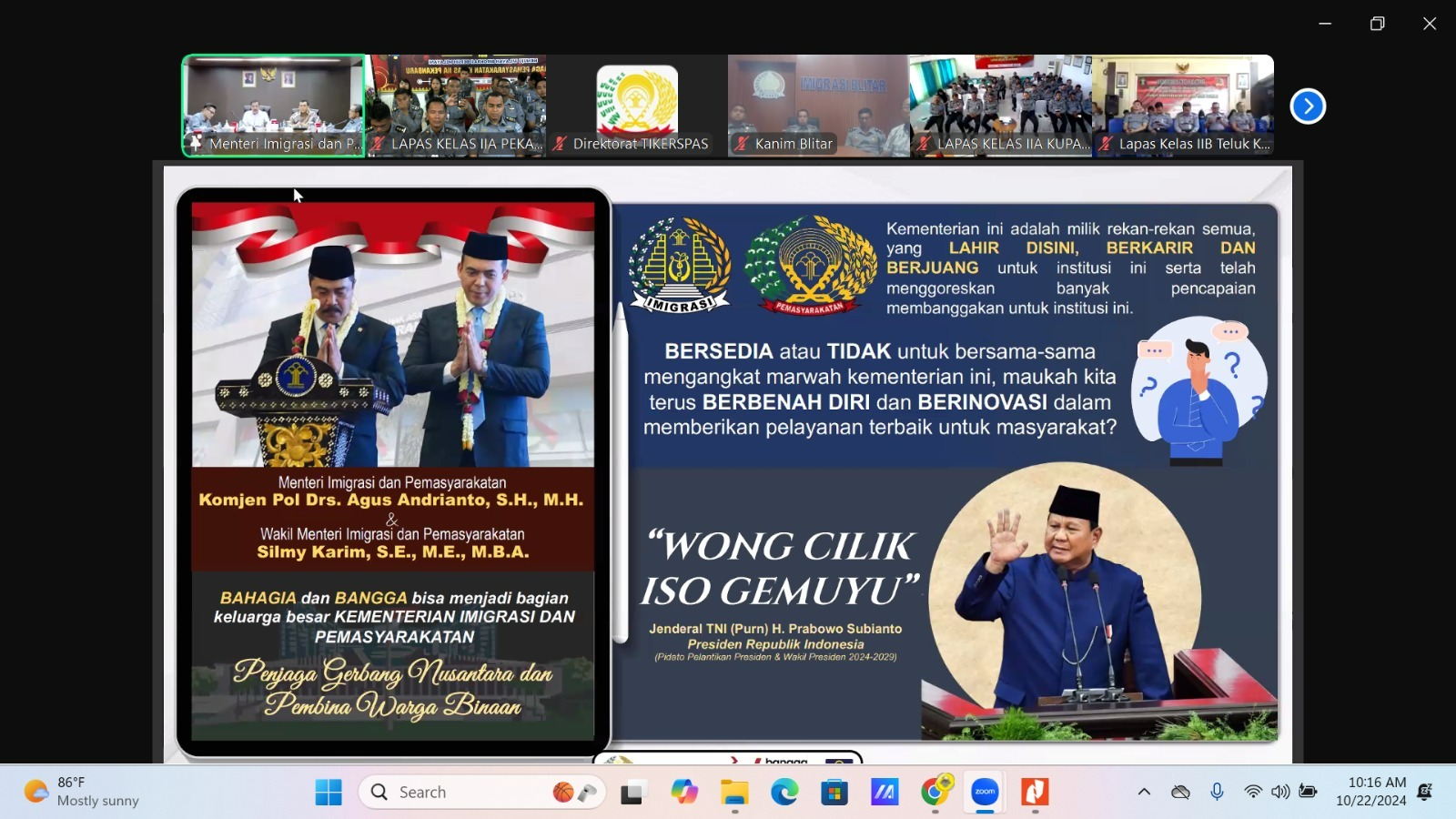The width and height of the screenshot is (1456, 819).
Task: Open the blue MyASUS taskbar app
Action: pos(885,793)
